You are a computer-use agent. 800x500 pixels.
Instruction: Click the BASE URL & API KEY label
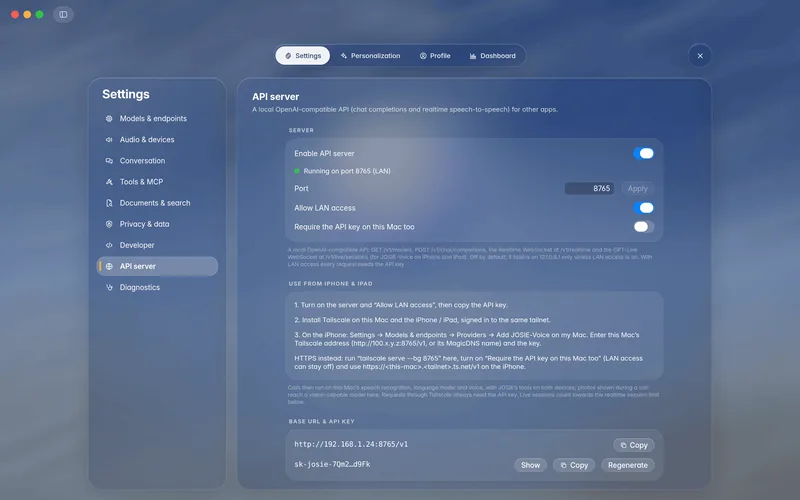point(321,421)
